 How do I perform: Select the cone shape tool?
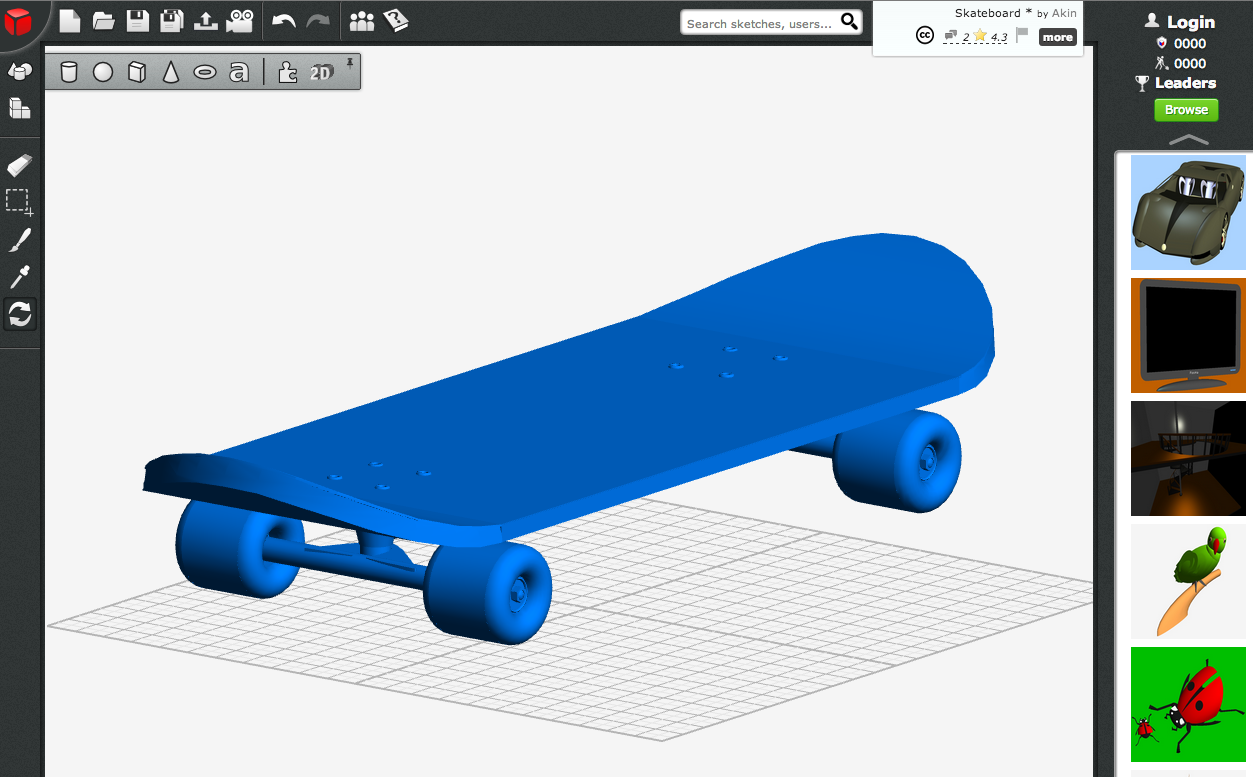click(x=171, y=72)
